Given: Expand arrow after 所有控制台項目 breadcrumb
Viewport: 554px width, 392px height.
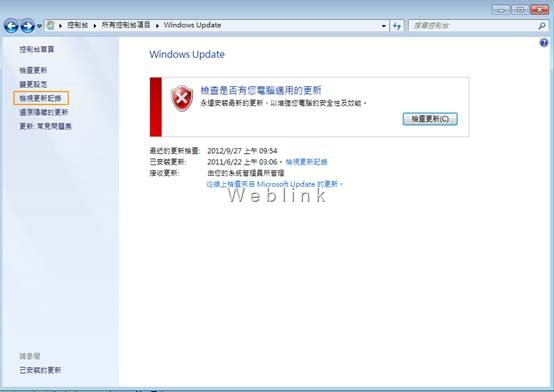Looking at the screenshot, I should click(x=157, y=25).
